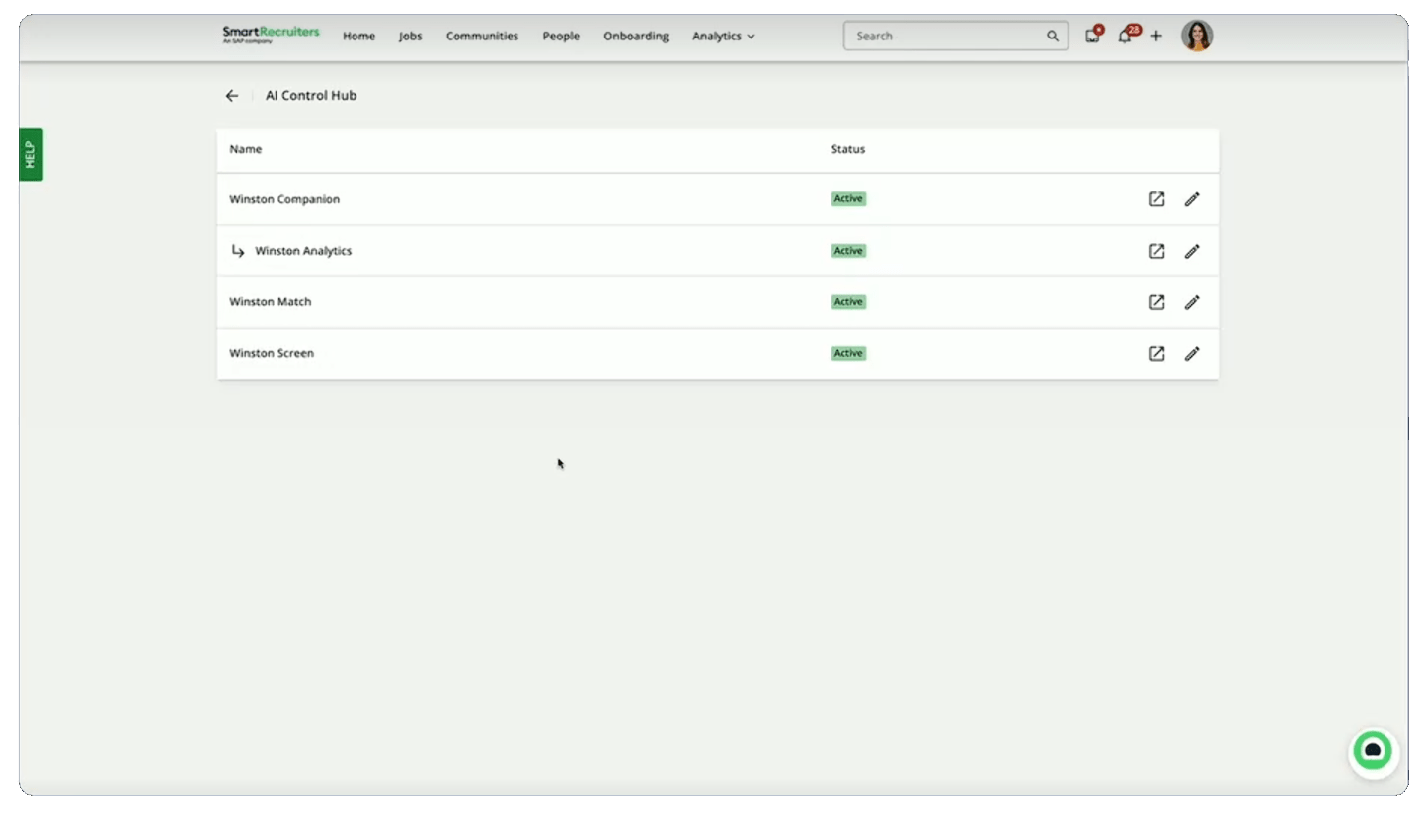Open Winston Screen external link icon
1425x840 pixels.
pyautogui.click(x=1156, y=353)
